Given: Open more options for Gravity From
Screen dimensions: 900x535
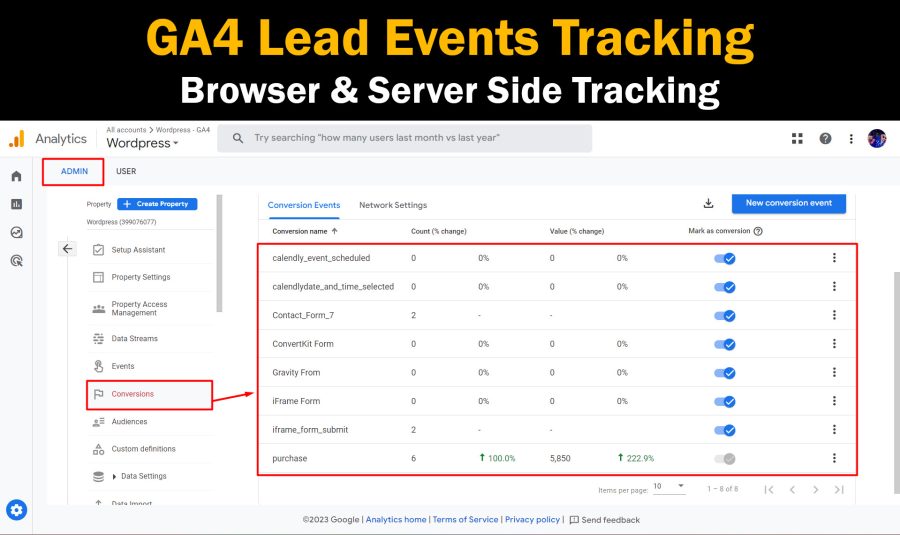Looking at the screenshot, I should point(834,372).
